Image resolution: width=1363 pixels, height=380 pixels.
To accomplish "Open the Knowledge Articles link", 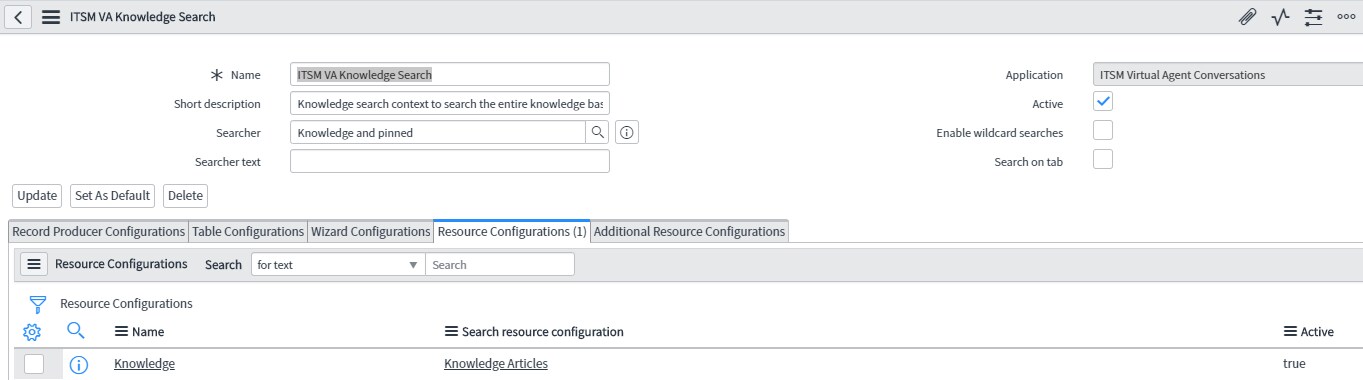I will coord(496,364).
